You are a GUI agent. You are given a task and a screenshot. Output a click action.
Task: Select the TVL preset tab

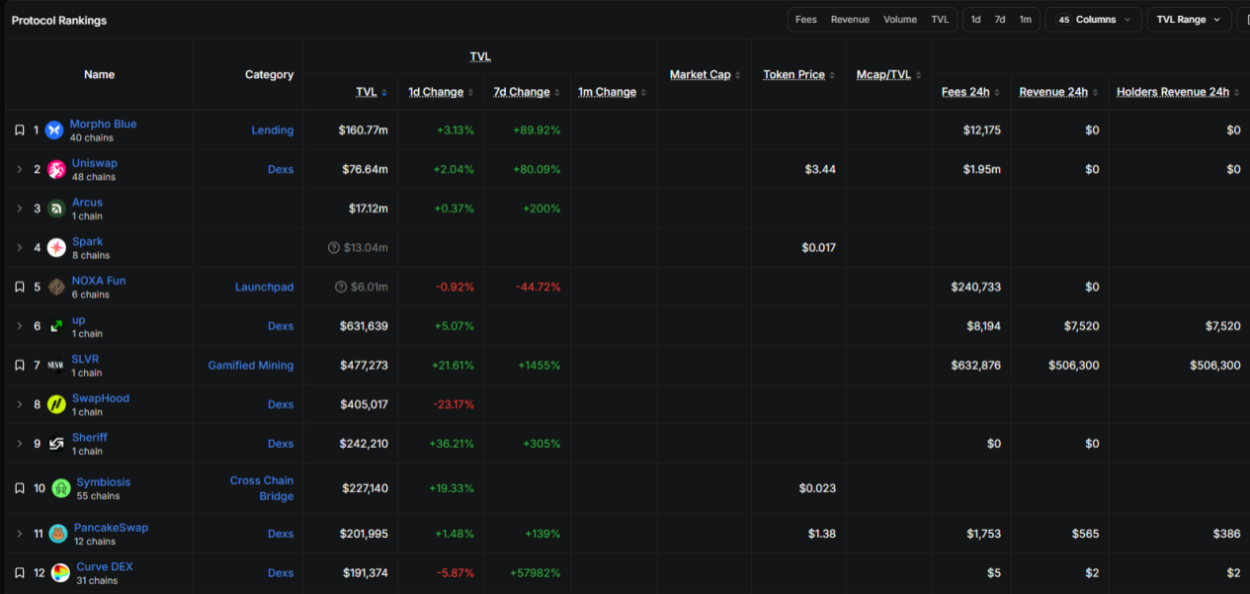[x=940, y=20]
